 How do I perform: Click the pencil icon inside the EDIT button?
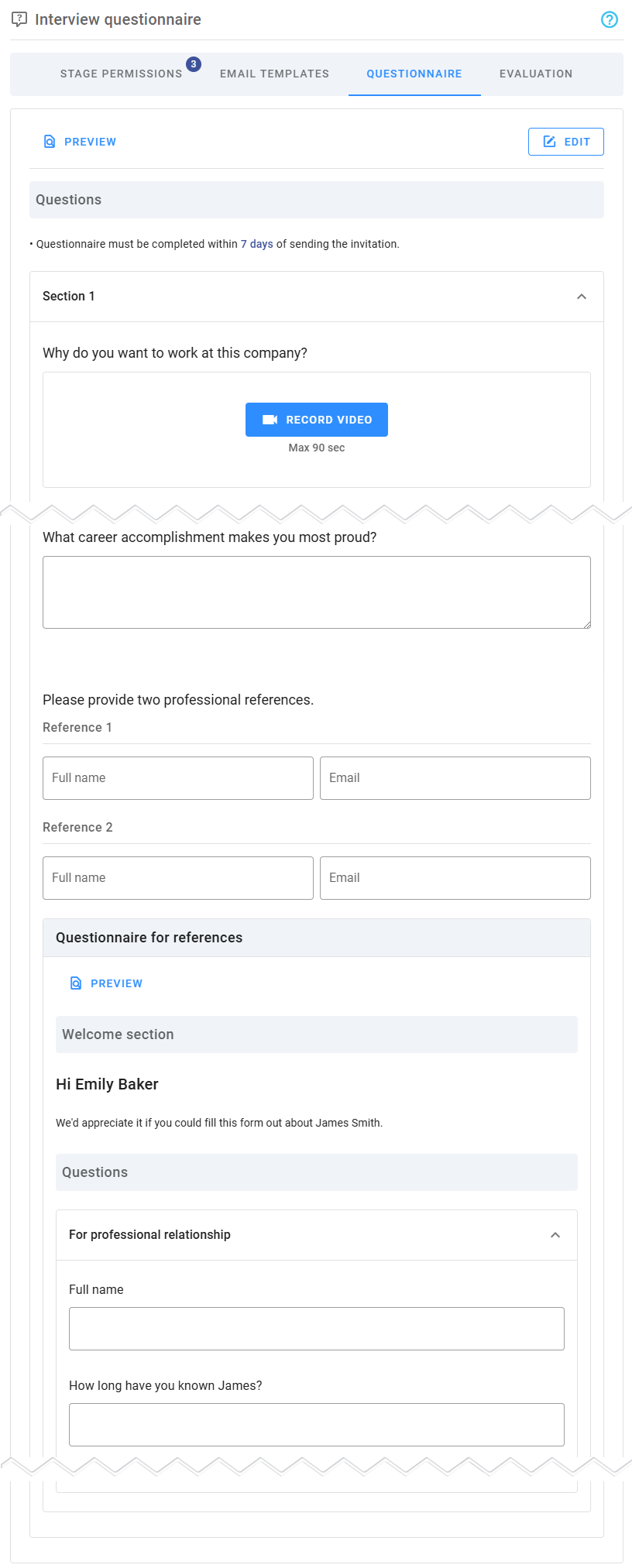click(x=549, y=141)
